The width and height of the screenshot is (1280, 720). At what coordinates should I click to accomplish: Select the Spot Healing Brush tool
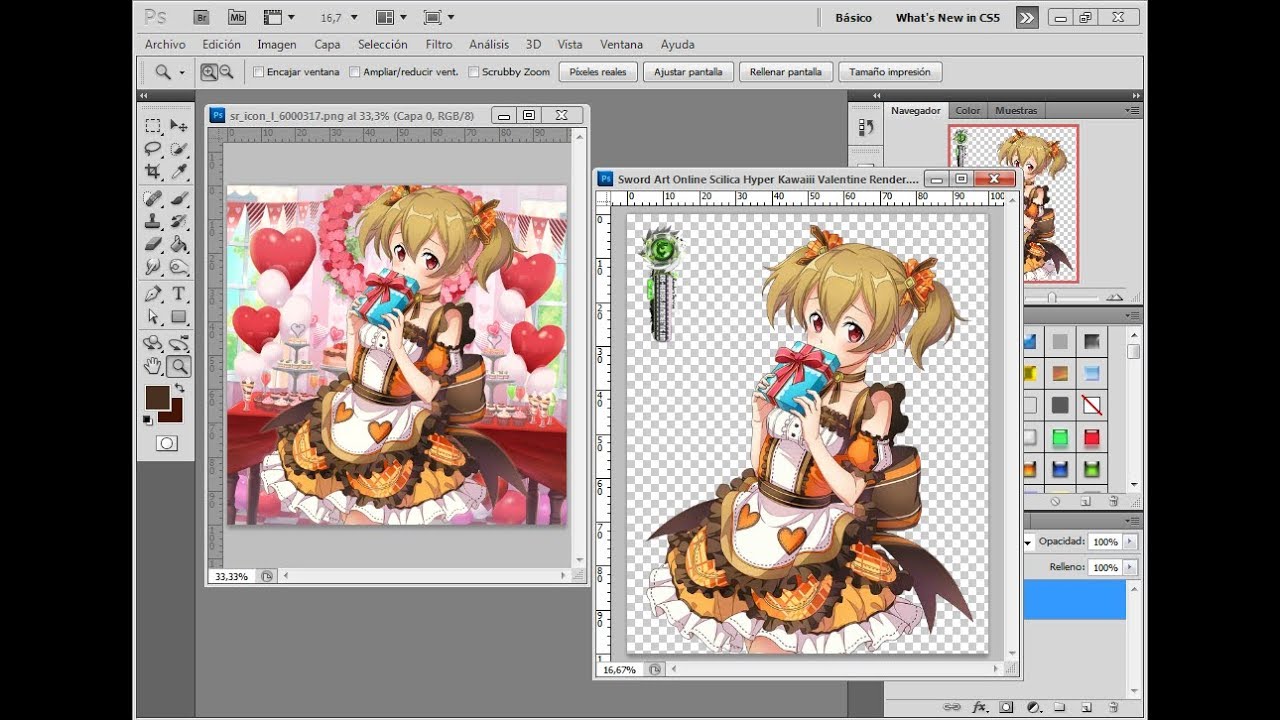tap(153, 199)
